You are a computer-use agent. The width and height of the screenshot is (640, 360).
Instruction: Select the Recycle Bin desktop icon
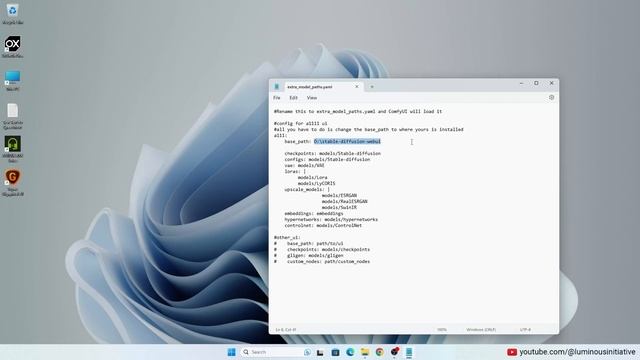[12, 14]
